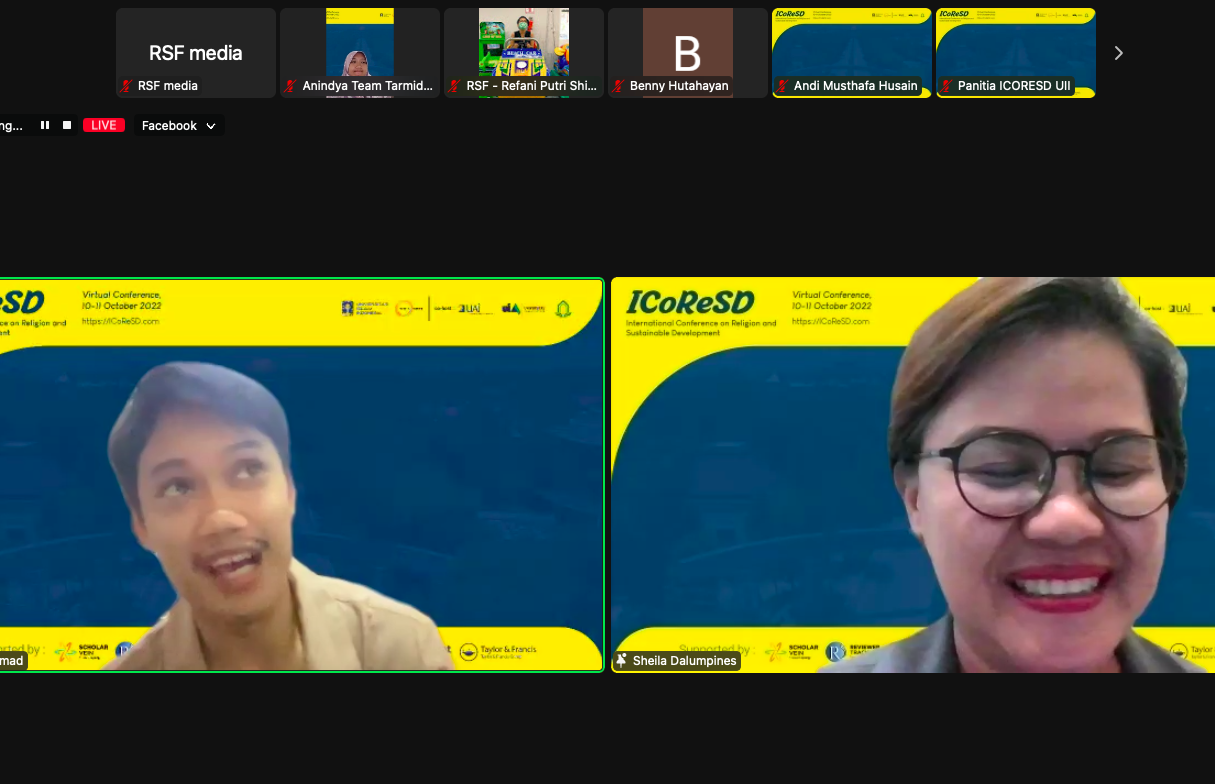
Task: Click Benny Hutahayan's muted microphone icon
Action: (619, 86)
